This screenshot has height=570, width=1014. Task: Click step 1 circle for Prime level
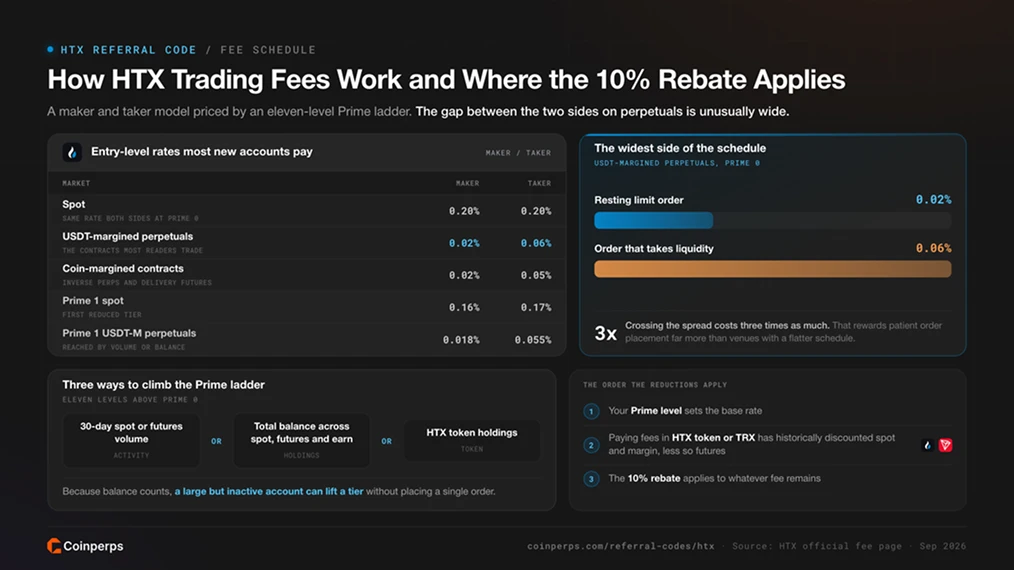[x=591, y=411]
